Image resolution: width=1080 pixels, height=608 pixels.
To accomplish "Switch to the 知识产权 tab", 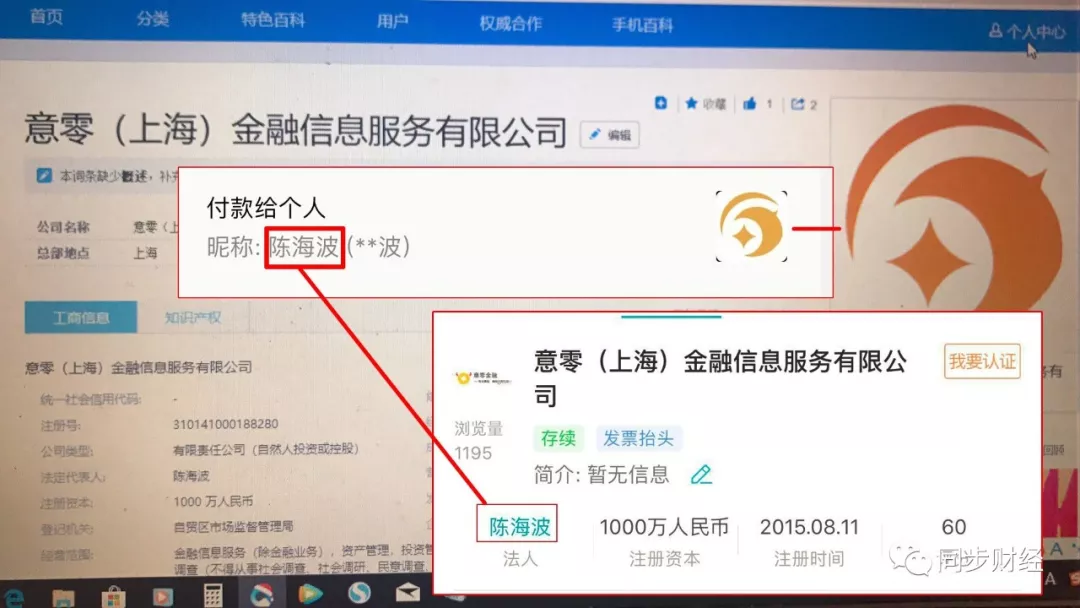I will [193, 318].
